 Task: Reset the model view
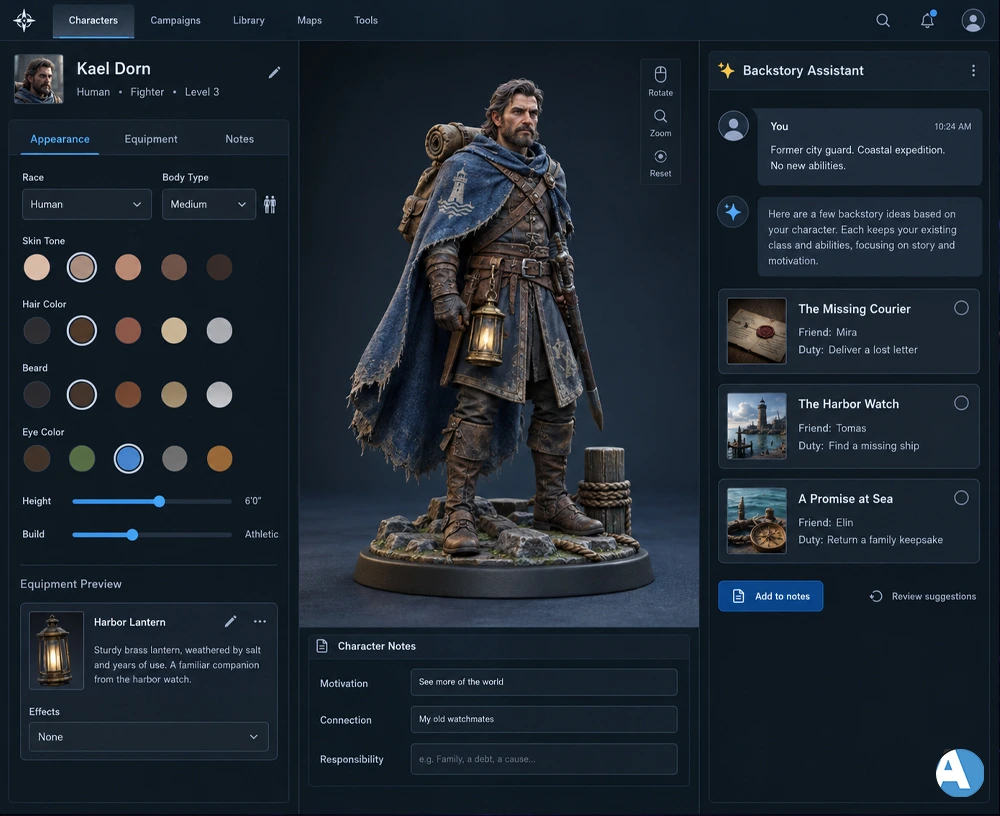click(x=661, y=163)
